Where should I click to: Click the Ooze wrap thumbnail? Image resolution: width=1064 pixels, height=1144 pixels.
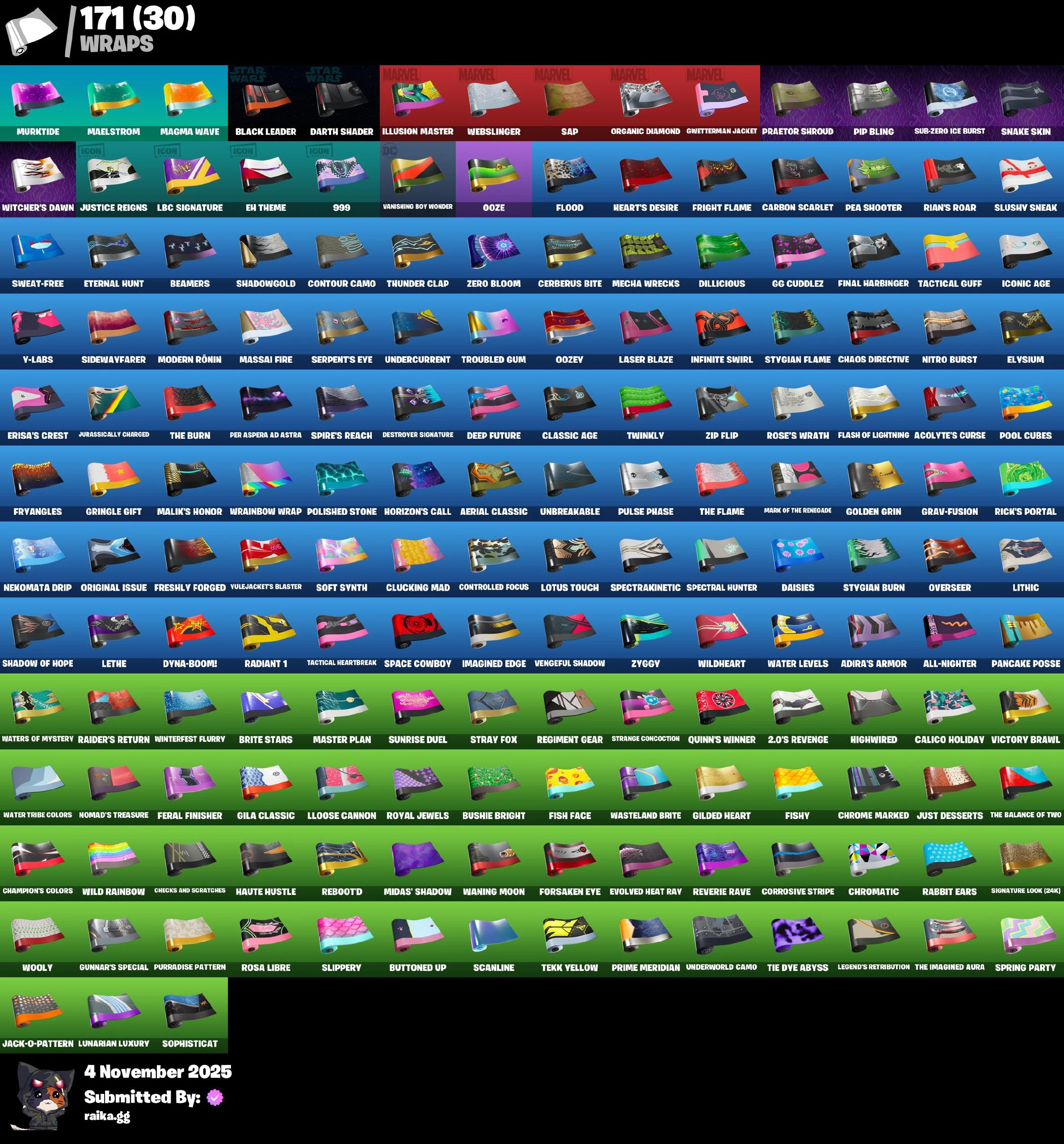(494, 175)
